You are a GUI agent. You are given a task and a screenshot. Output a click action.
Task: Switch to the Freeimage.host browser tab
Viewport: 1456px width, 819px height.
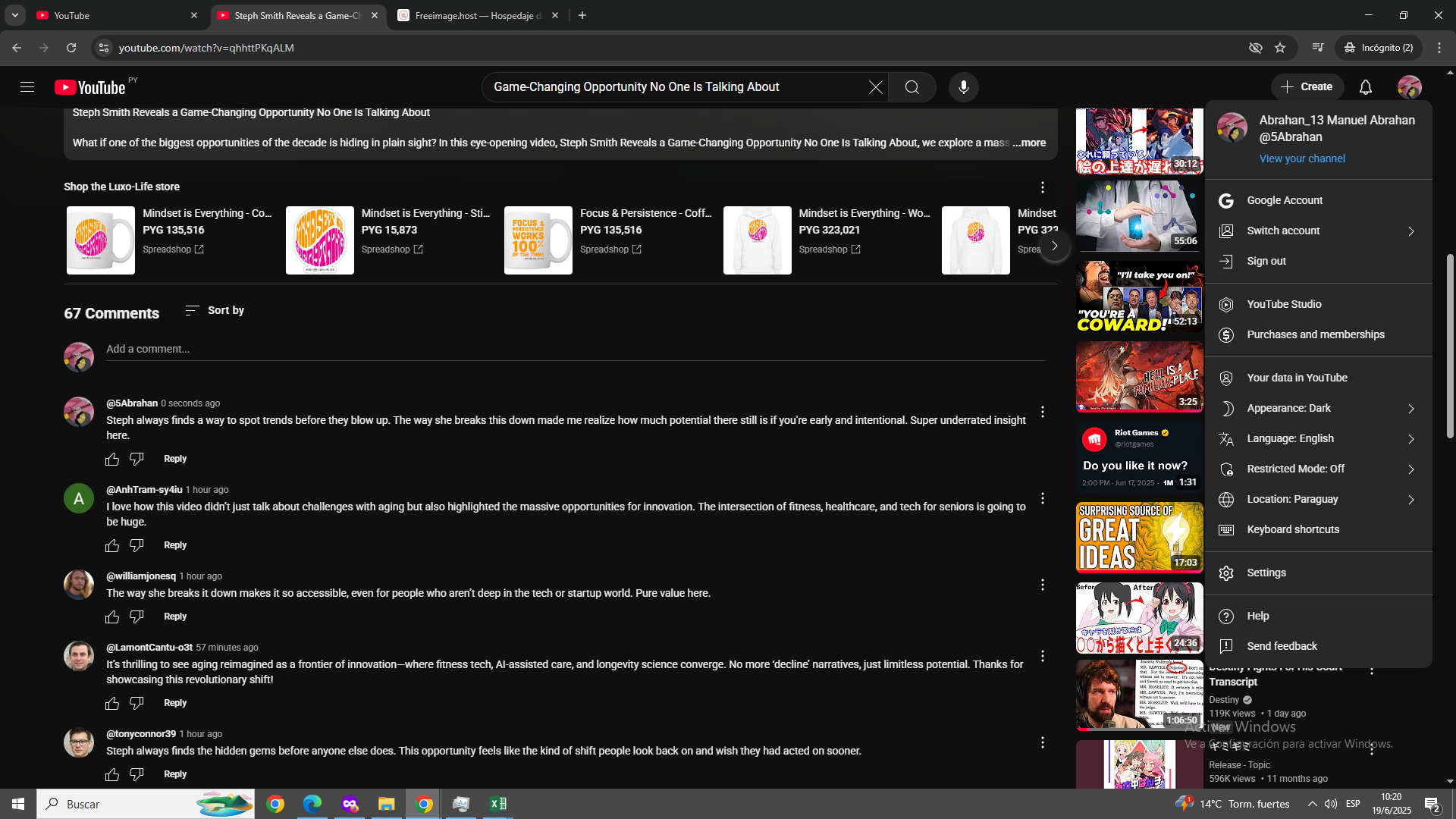click(478, 15)
